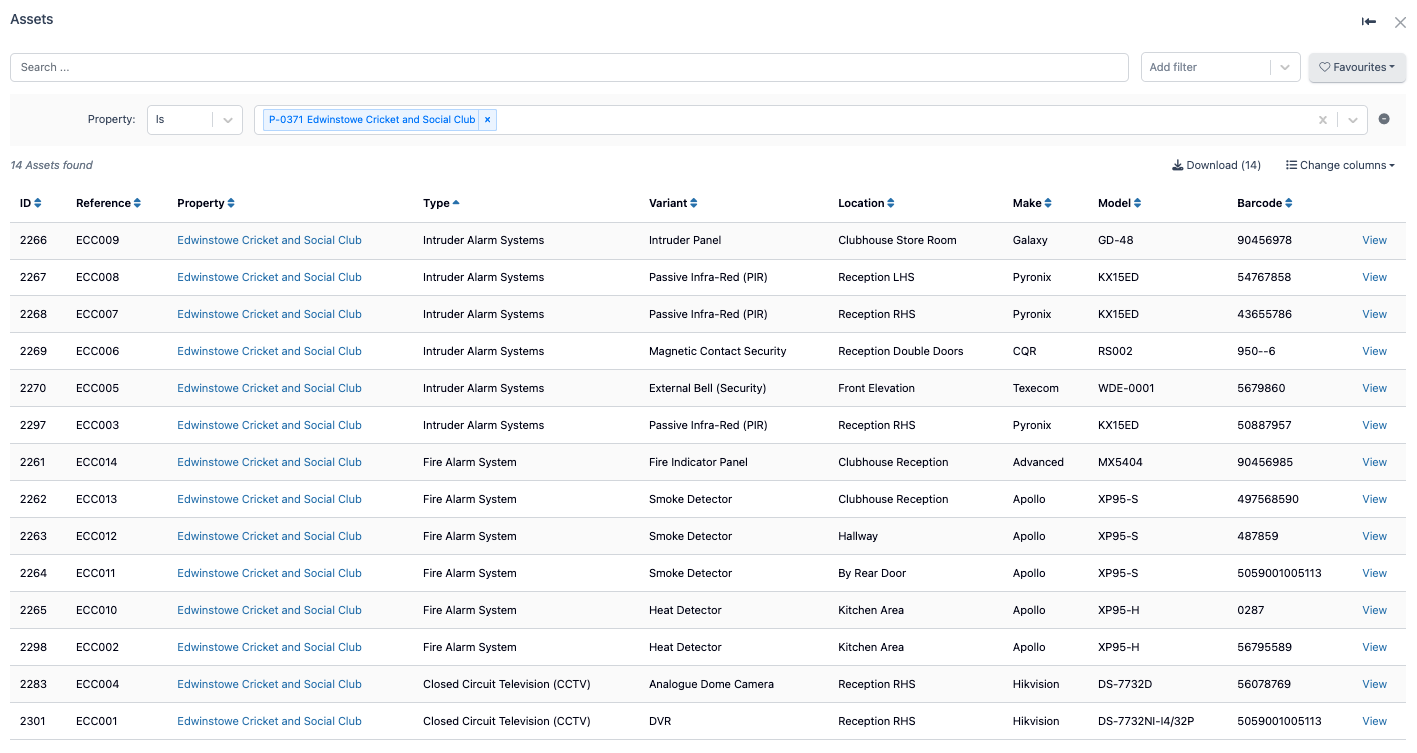Open property link in row ECC001
The height and width of the screenshot is (753, 1417).
pos(269,721)
